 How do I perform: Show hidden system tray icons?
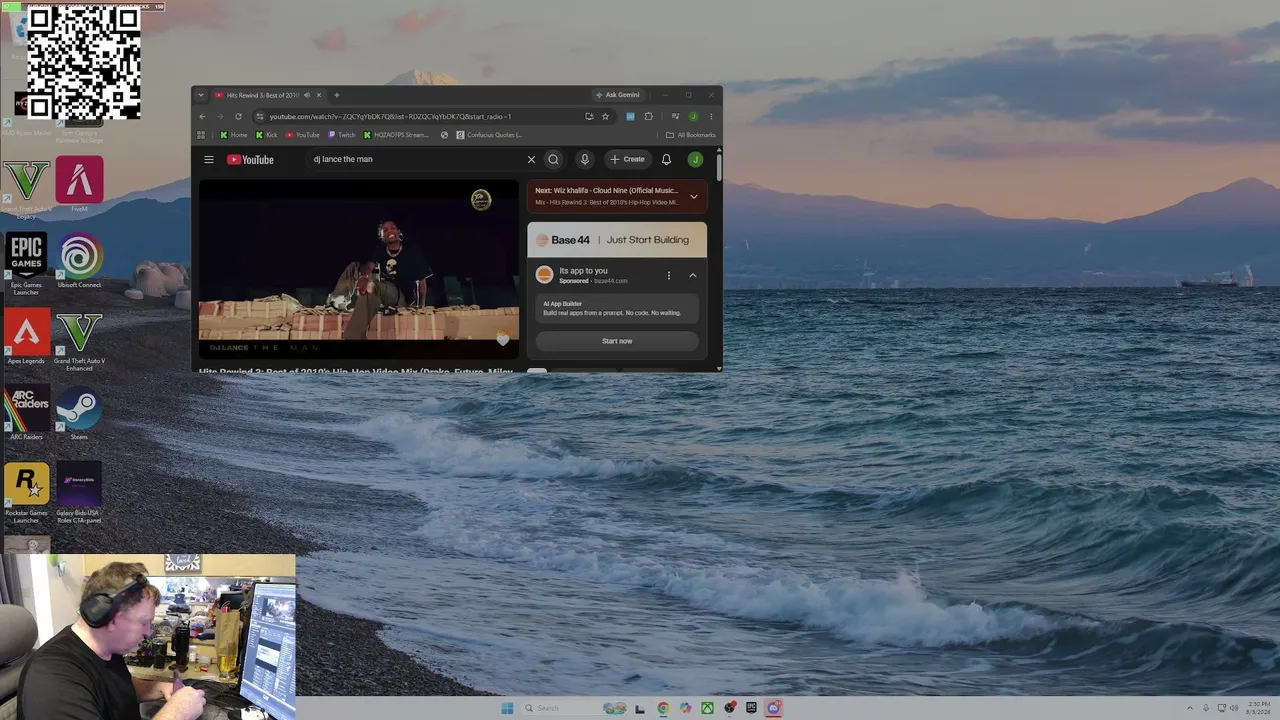pyautogui.click(x=1189, y=708)
